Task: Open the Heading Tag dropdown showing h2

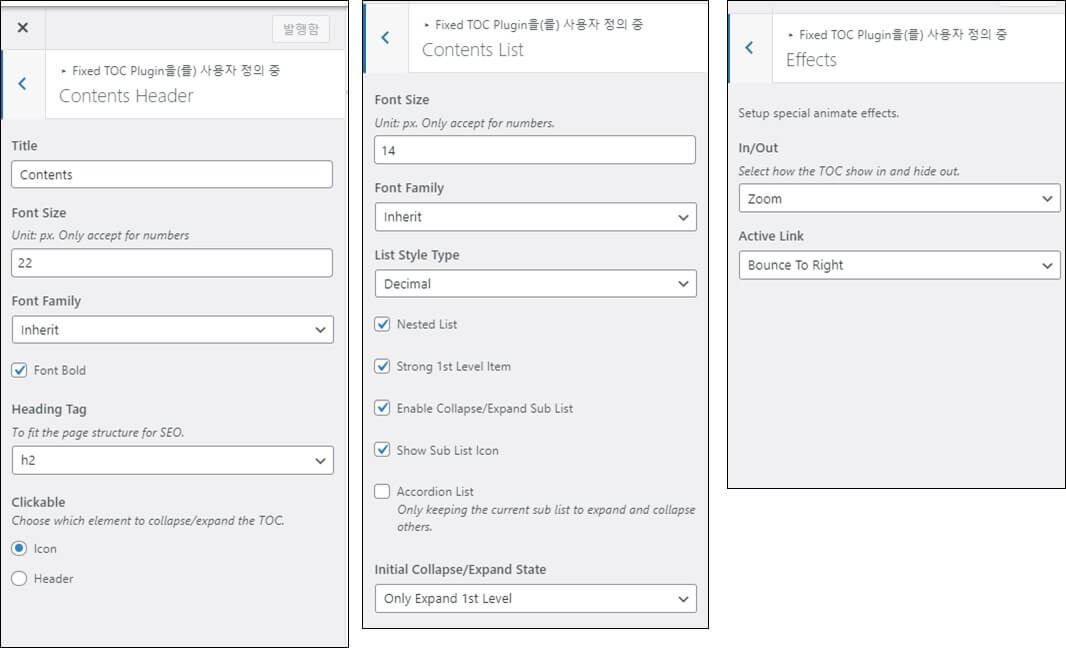Action: (x=172, y=460)
